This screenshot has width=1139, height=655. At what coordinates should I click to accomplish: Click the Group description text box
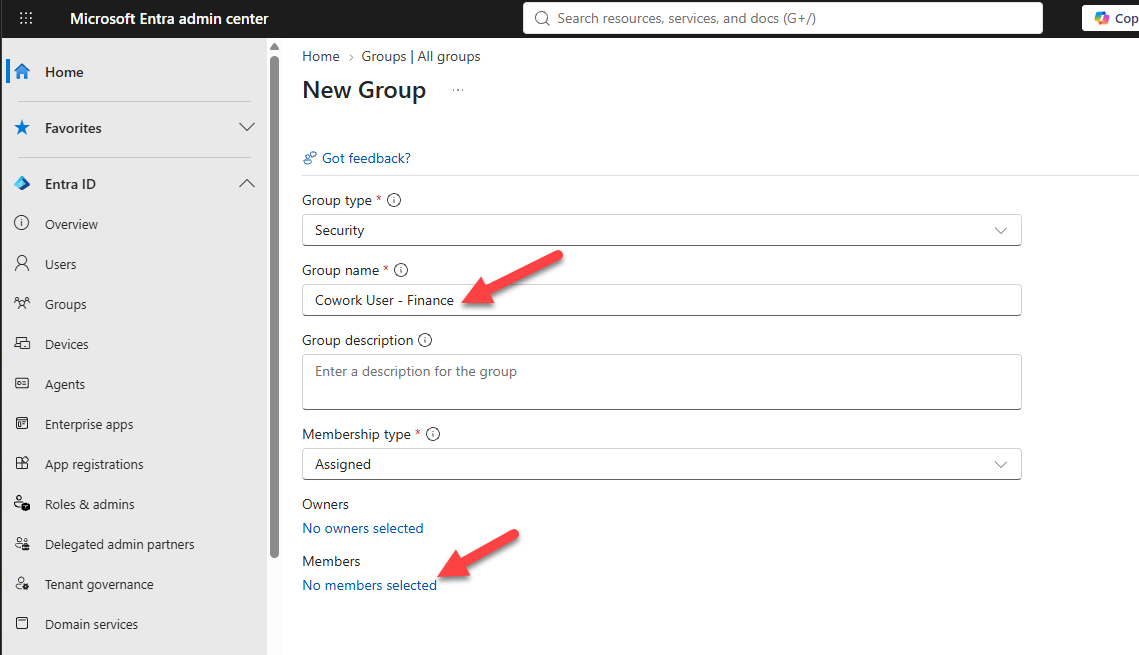pos(662,382)
